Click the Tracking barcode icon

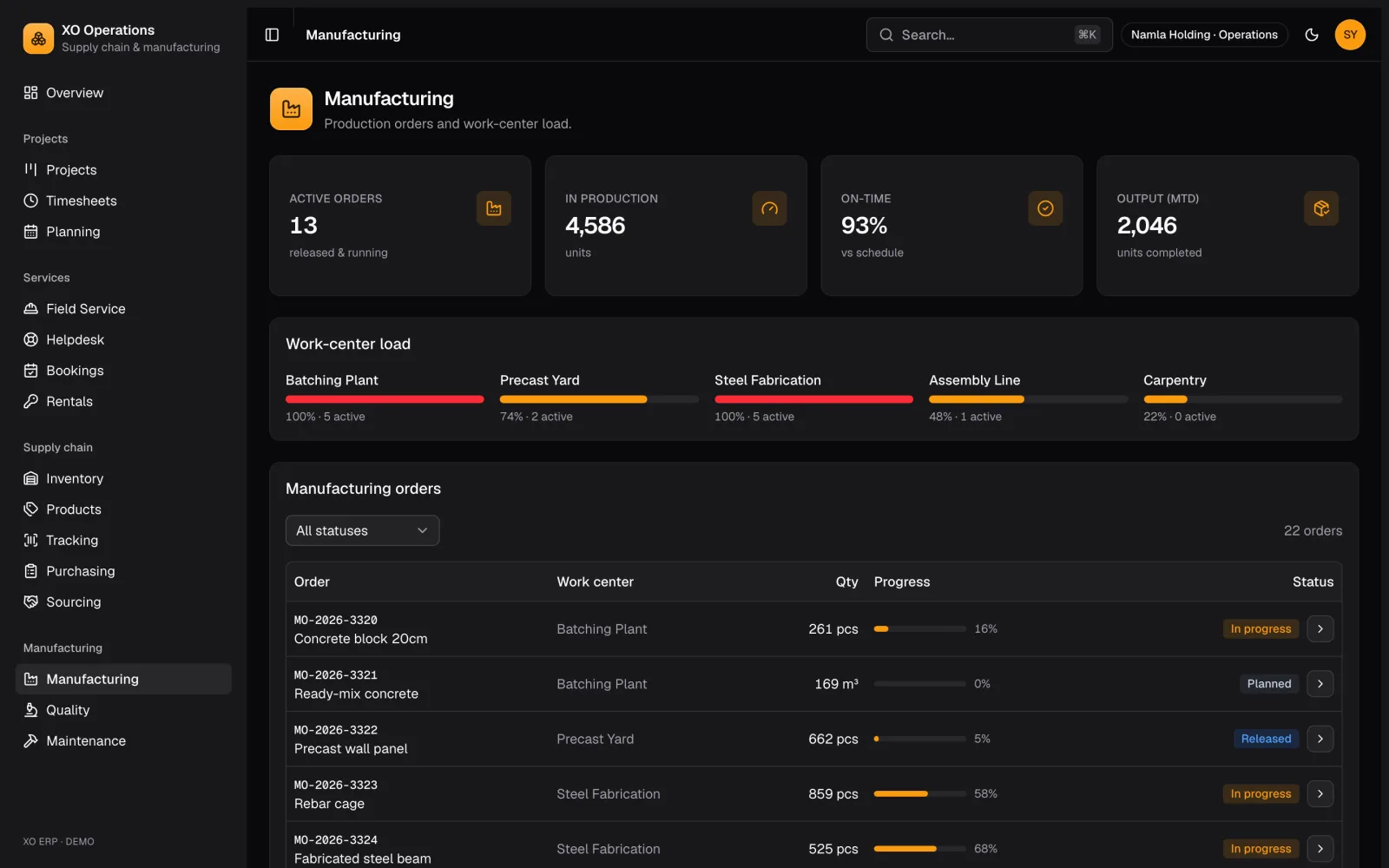point(31,540)
